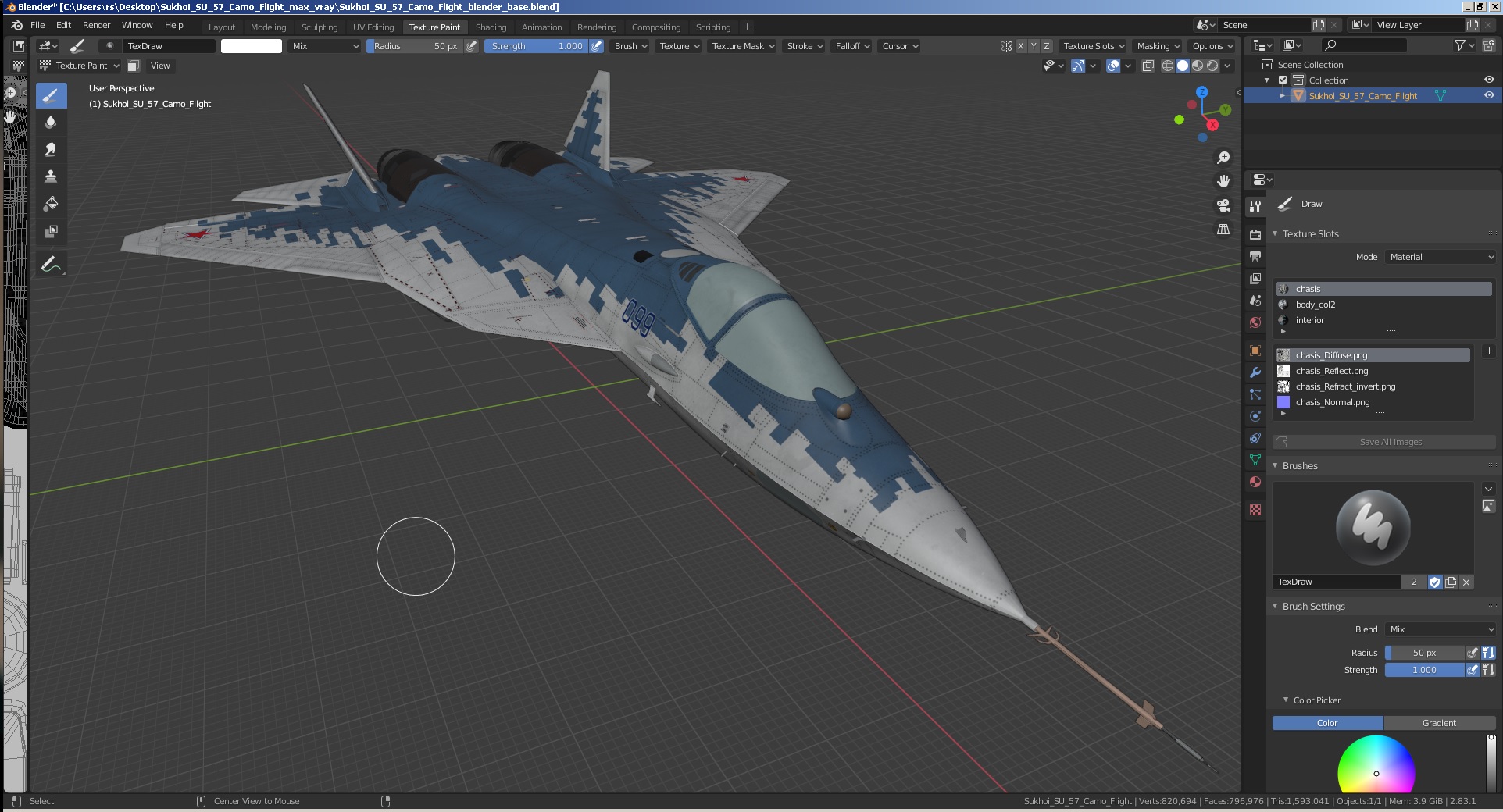1503x812 pixels.
Task: Open the Modifiers properties tab
Action: tap(1255, 372)
